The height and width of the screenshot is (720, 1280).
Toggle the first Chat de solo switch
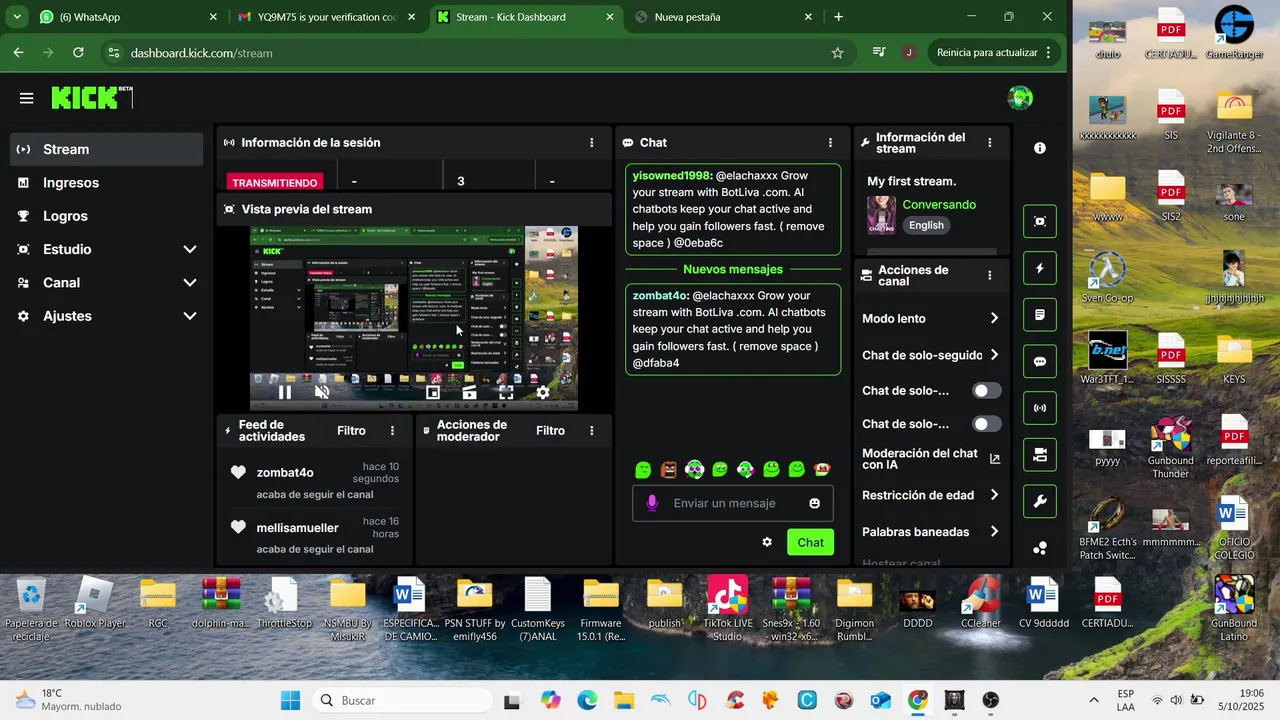987,391
